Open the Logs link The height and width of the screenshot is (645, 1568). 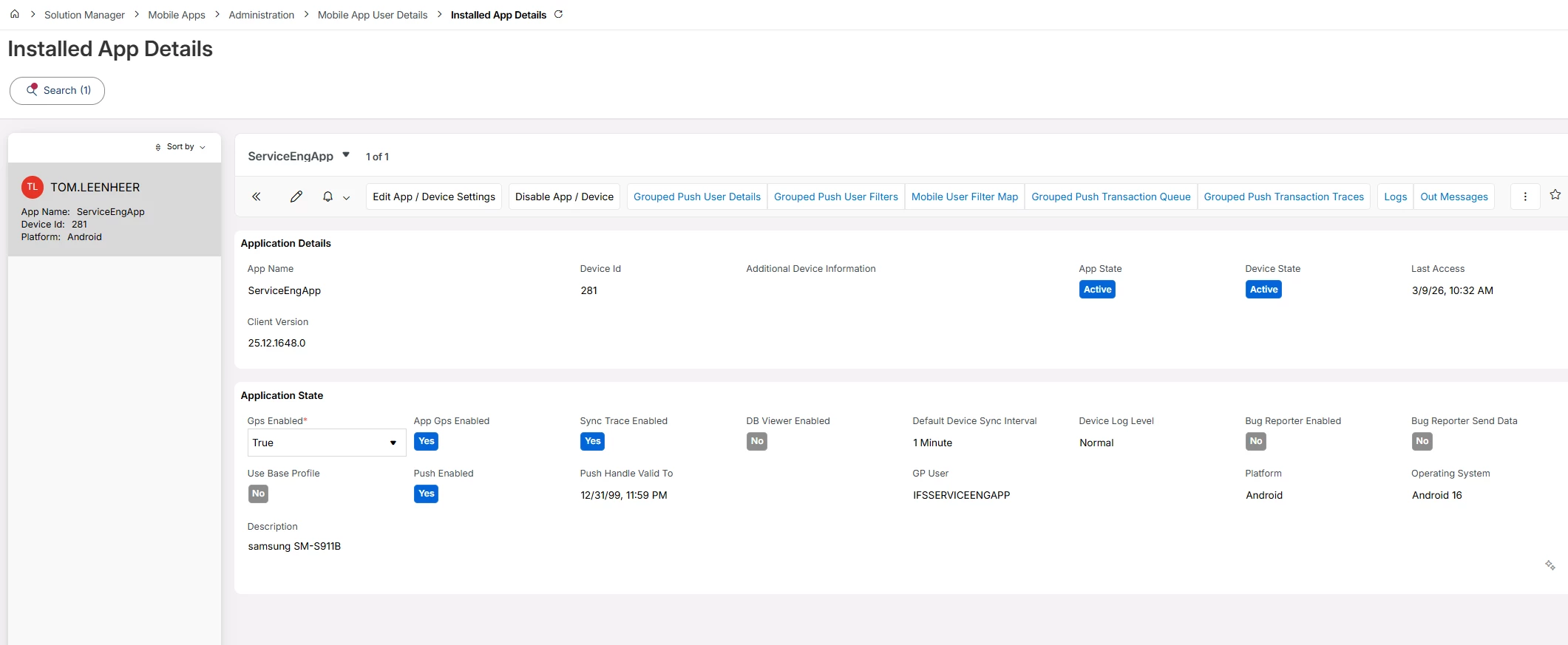tap(1395, 197)
